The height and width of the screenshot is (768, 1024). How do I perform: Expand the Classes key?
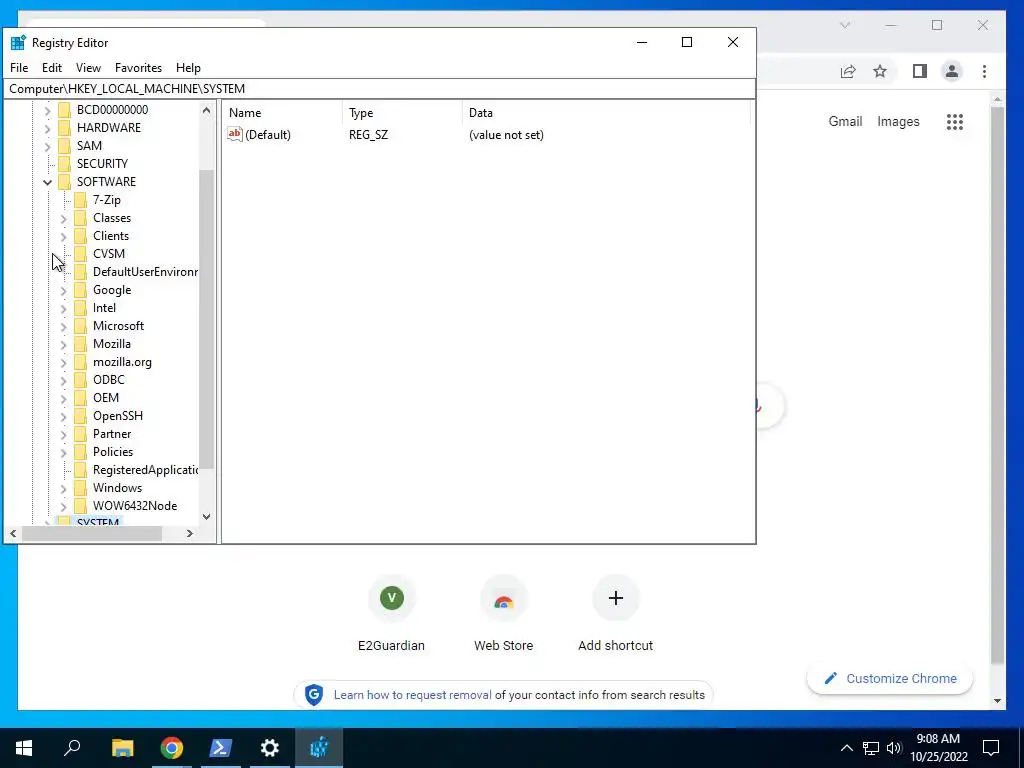click(x=63, y=218)
